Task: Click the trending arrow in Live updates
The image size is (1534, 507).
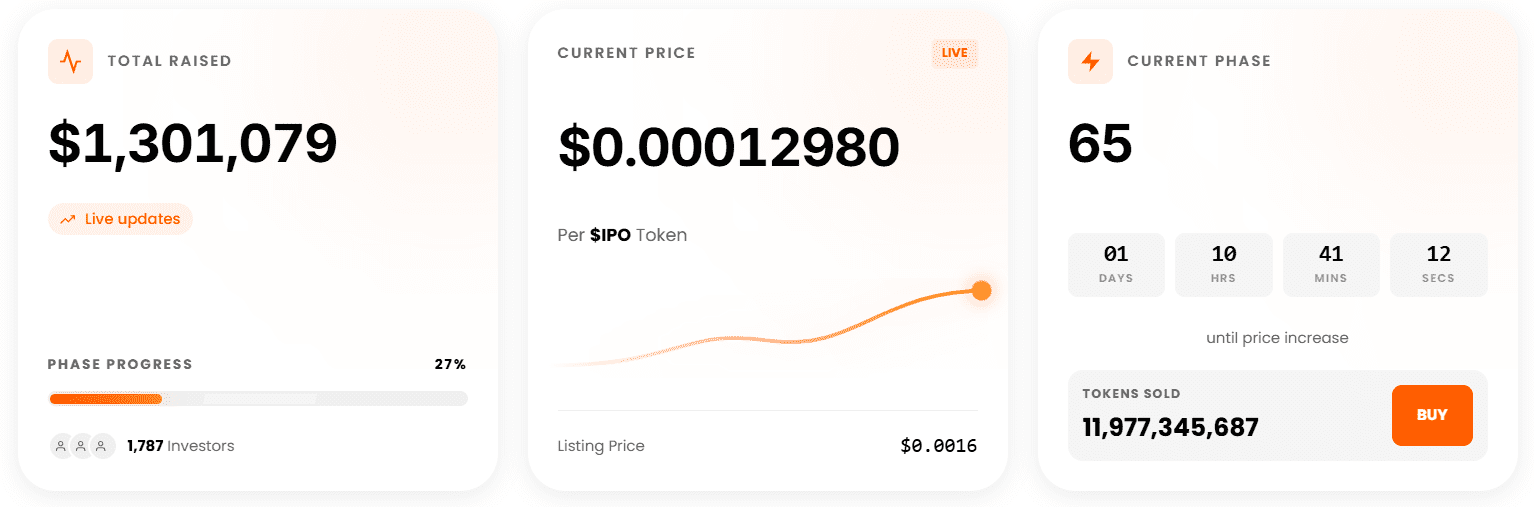Action: [68, 219]
